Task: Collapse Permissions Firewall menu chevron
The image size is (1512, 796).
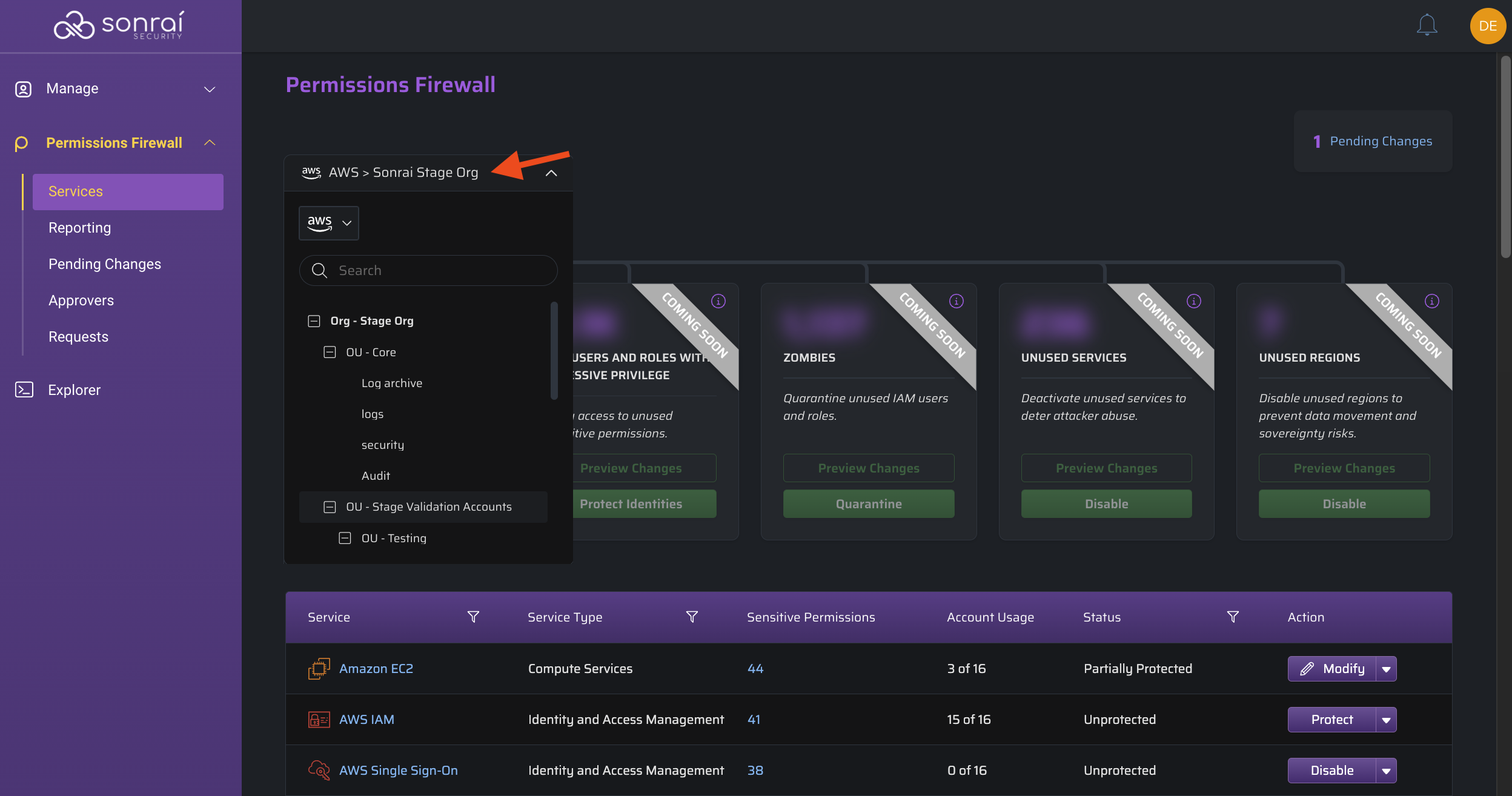Action: 210,143
